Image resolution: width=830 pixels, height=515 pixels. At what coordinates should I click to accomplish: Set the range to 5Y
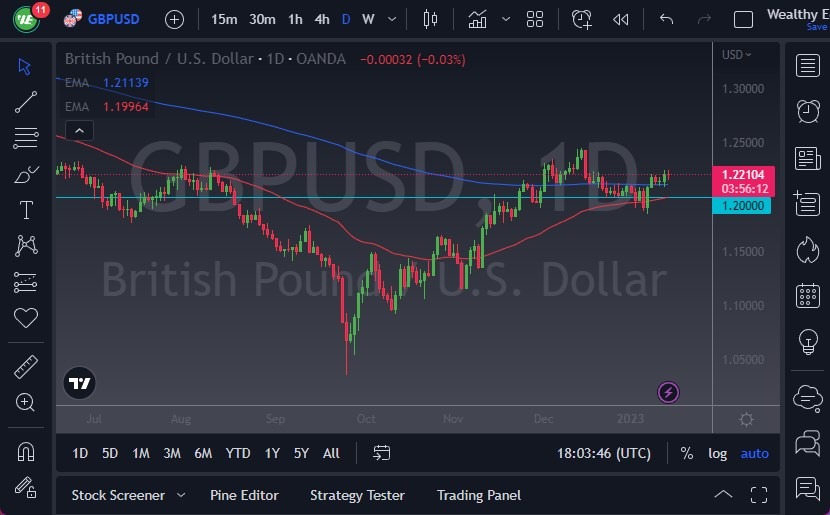coord(301,454)
